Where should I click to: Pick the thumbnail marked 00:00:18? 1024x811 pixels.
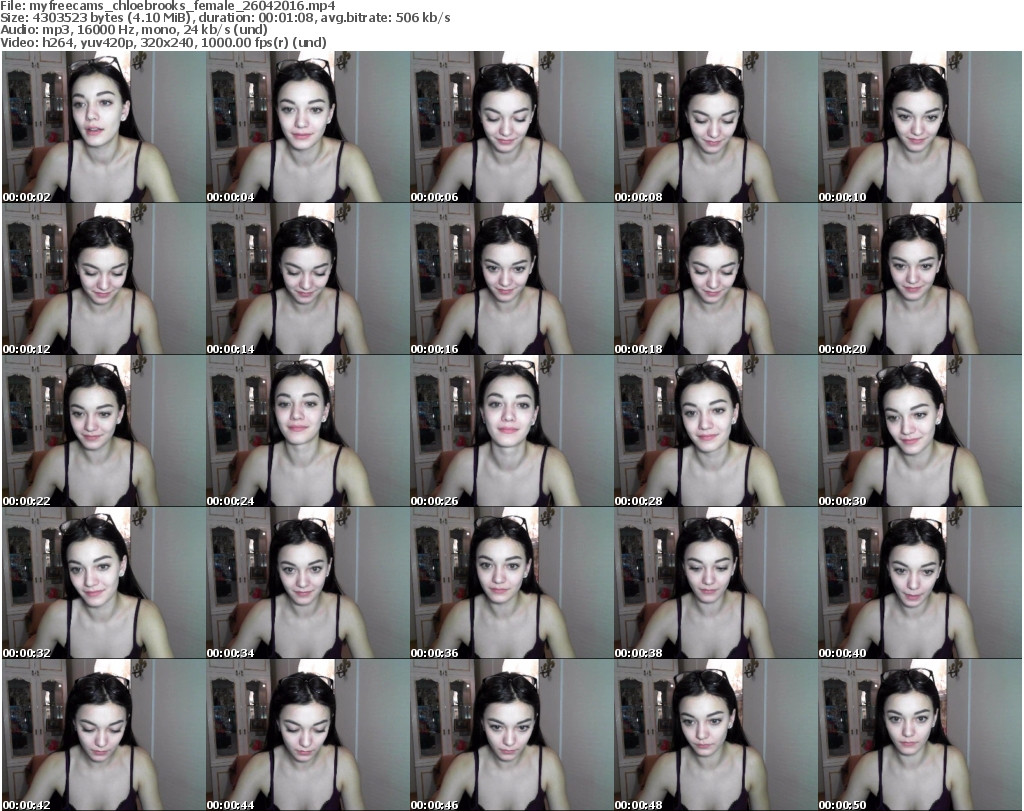[x=716, y=279]
